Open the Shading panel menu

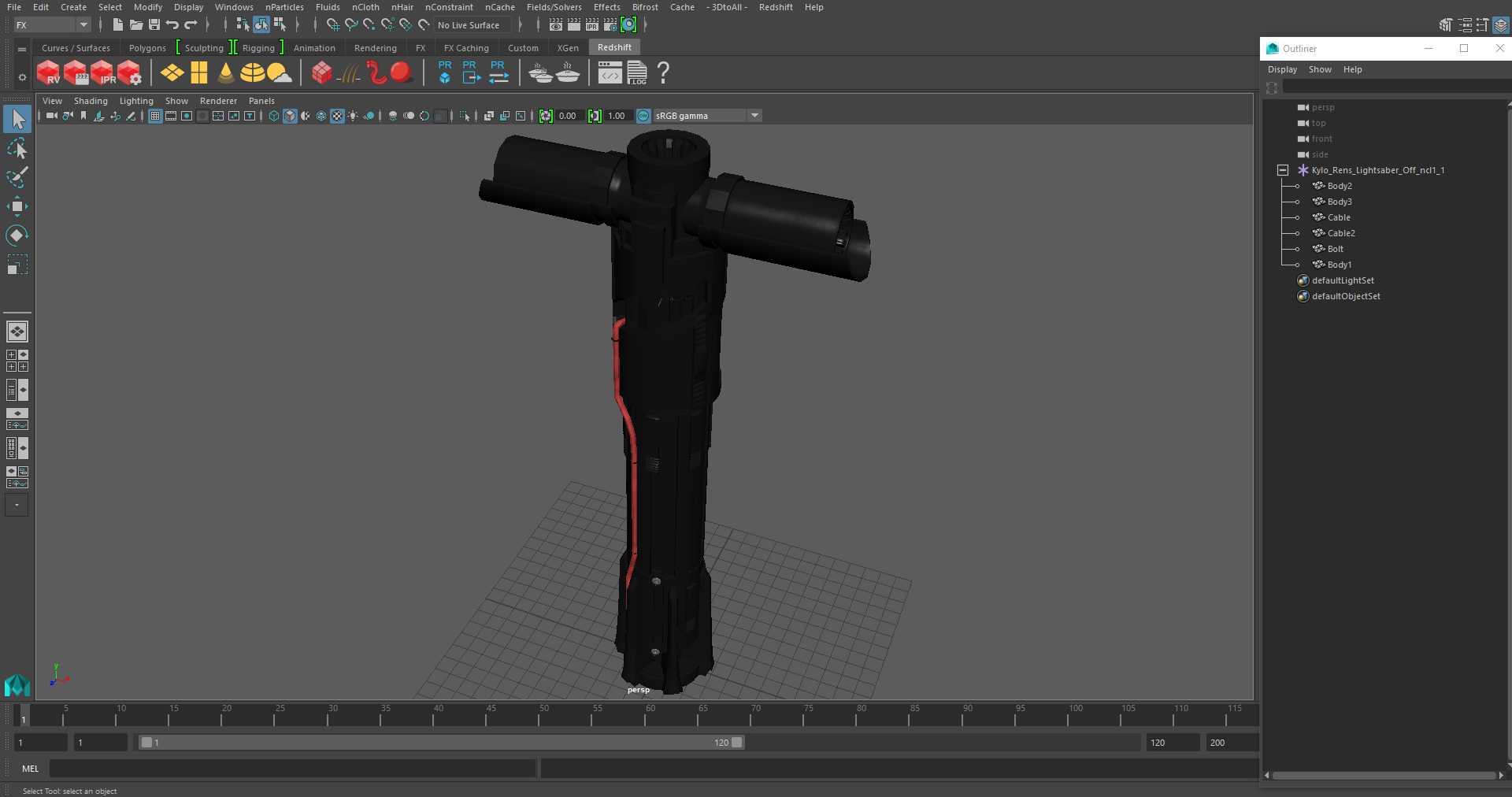pyautogui.click(x=91, y=101)
